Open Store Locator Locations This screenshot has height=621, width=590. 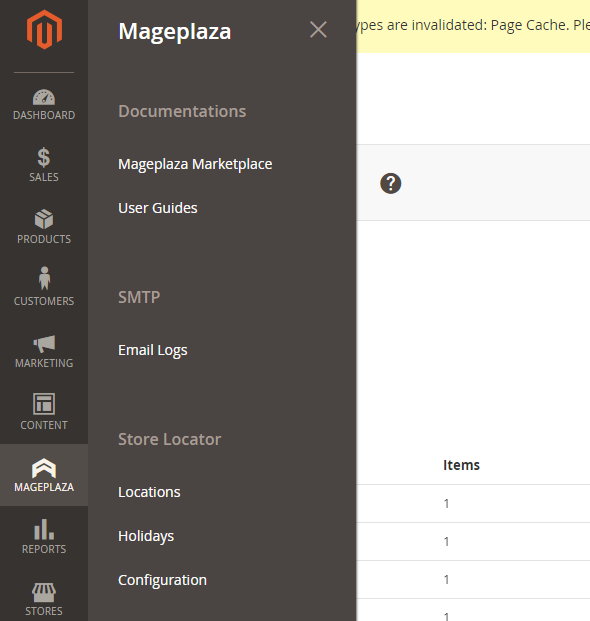point(149,492)
